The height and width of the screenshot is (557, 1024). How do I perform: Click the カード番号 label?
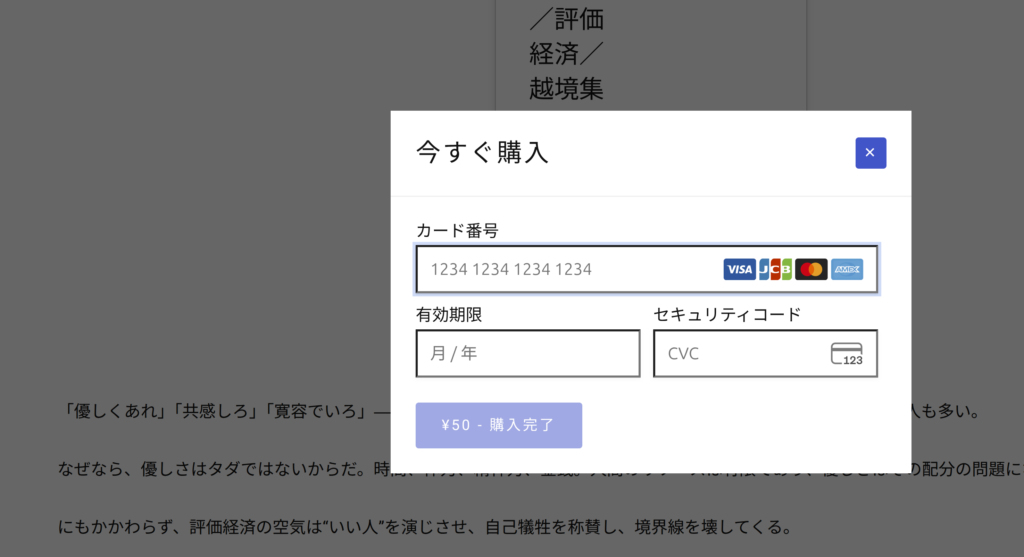pyautogui.click(x=457, y=230)
